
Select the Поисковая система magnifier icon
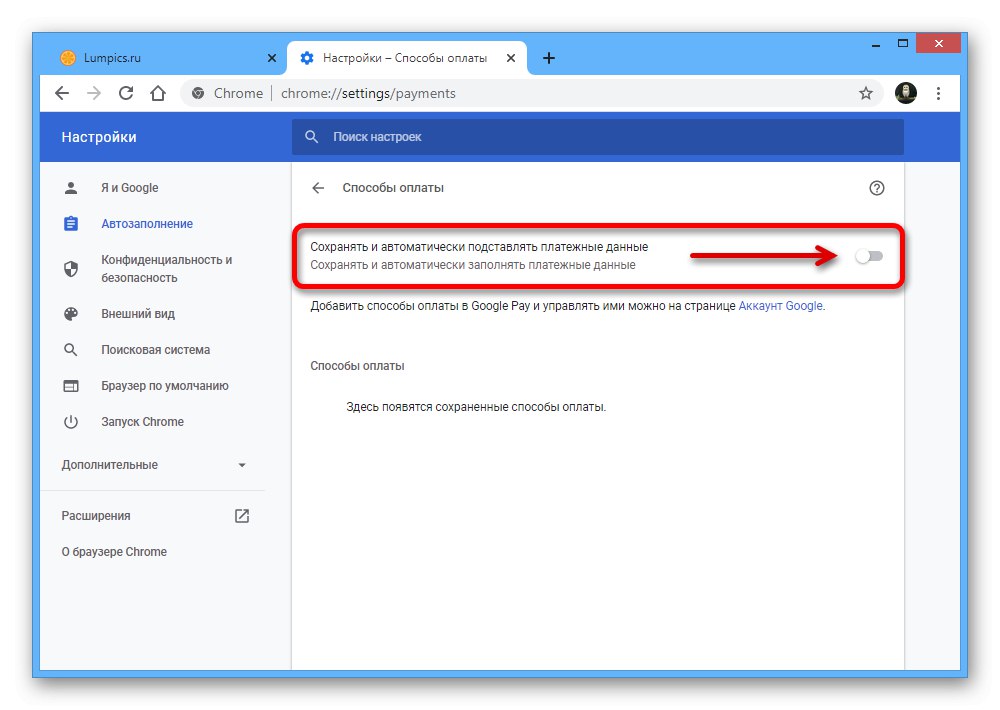[x=70, y=350]
